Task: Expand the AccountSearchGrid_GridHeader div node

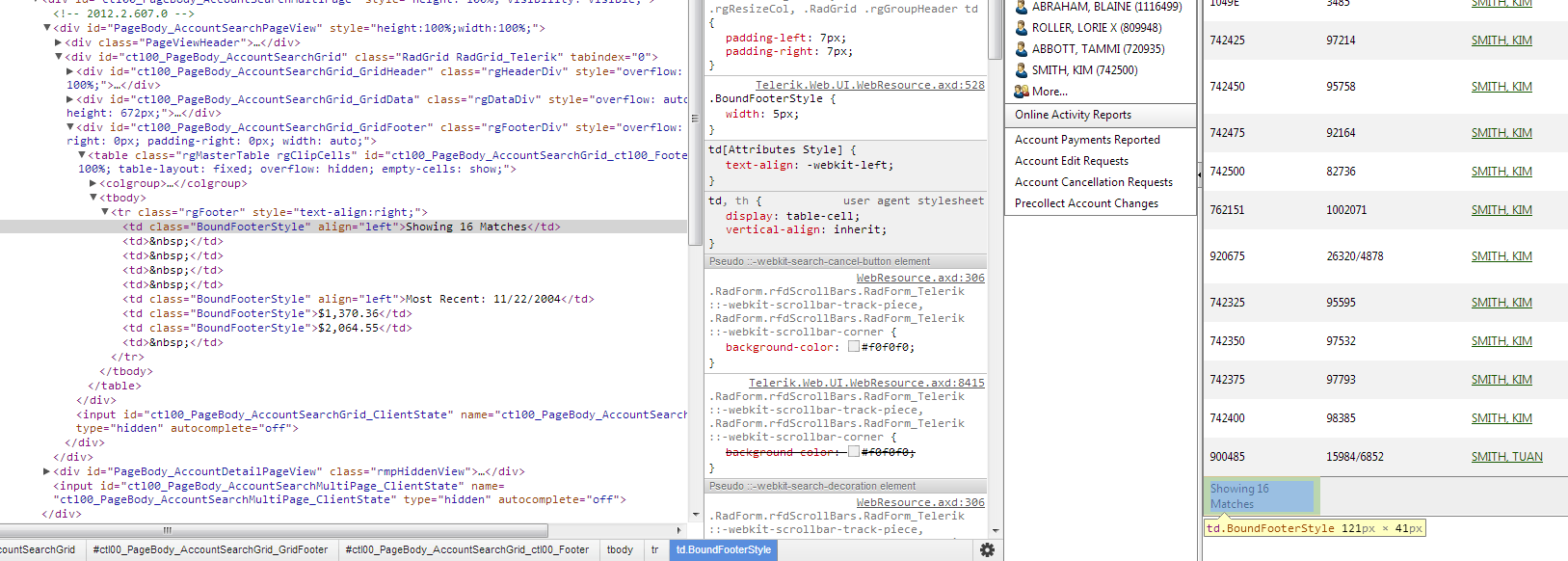Action: pos(70,71)
